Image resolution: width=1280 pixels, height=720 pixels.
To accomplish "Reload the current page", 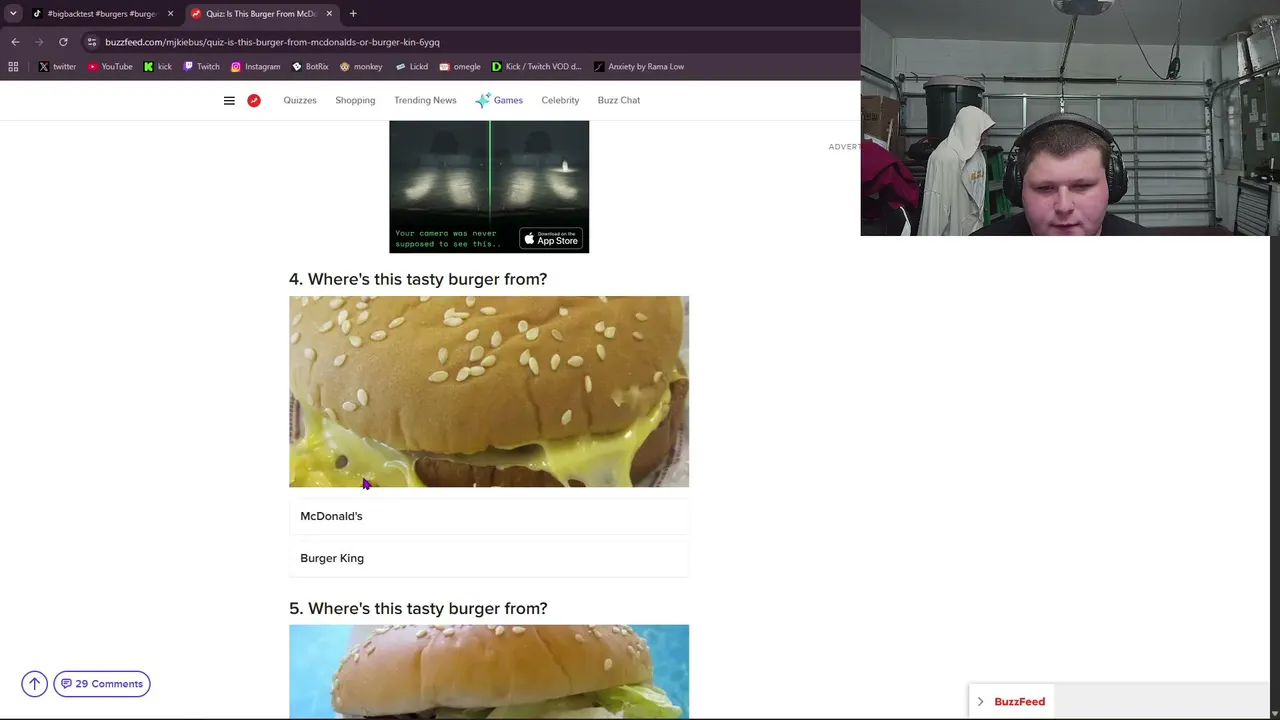I will (63, 42).
